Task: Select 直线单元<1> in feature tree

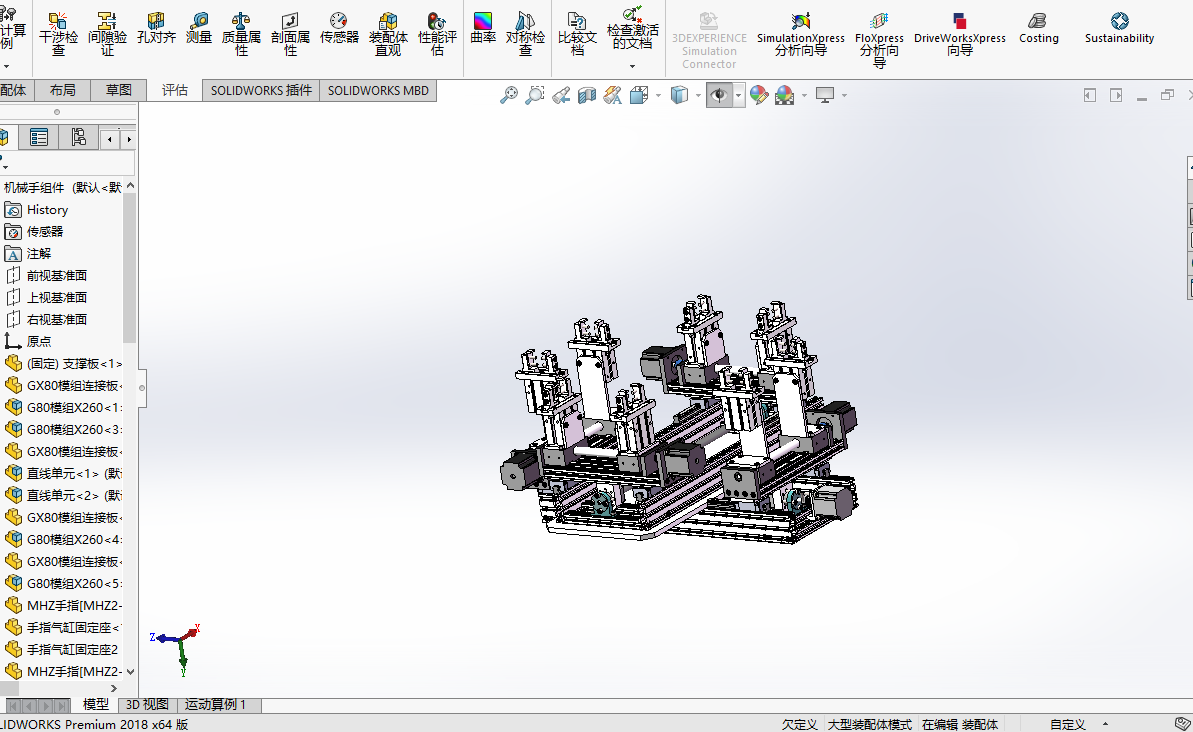Action: point(75,474)
